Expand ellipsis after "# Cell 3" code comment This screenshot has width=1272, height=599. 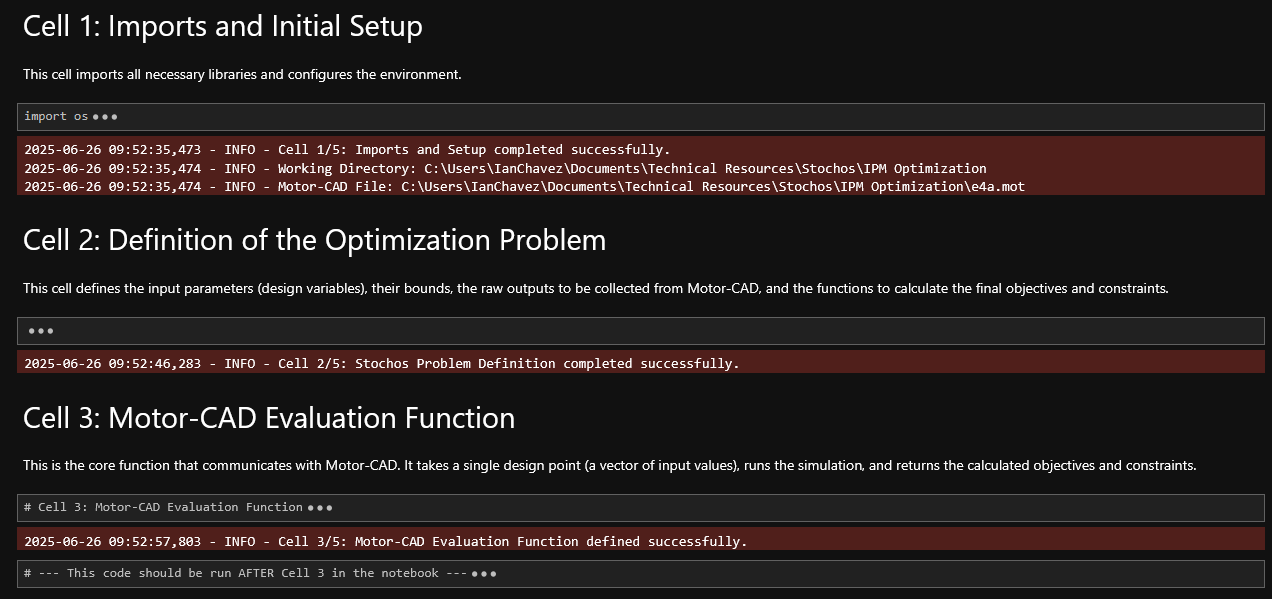click(x=320, y=508)
